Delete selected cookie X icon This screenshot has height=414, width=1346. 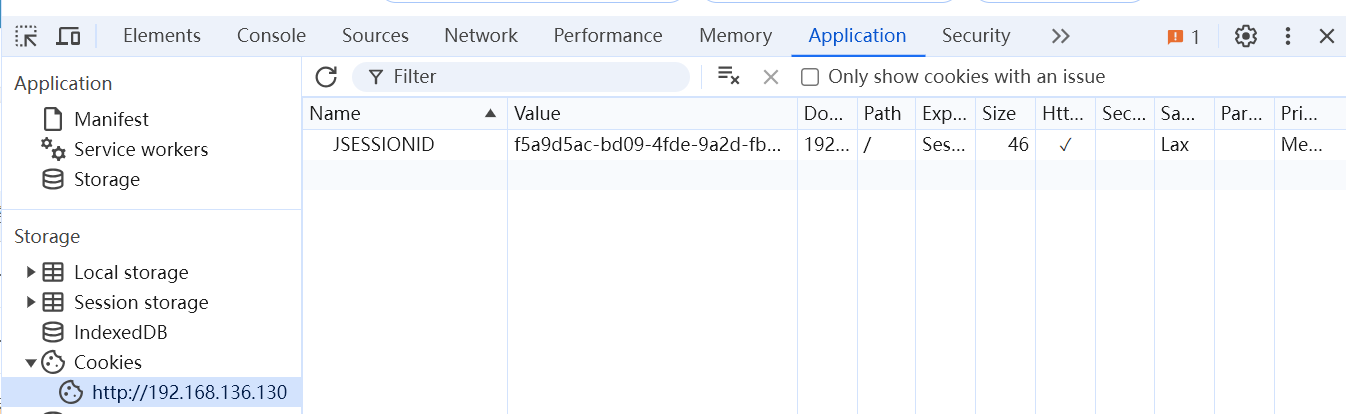[771, 77]
